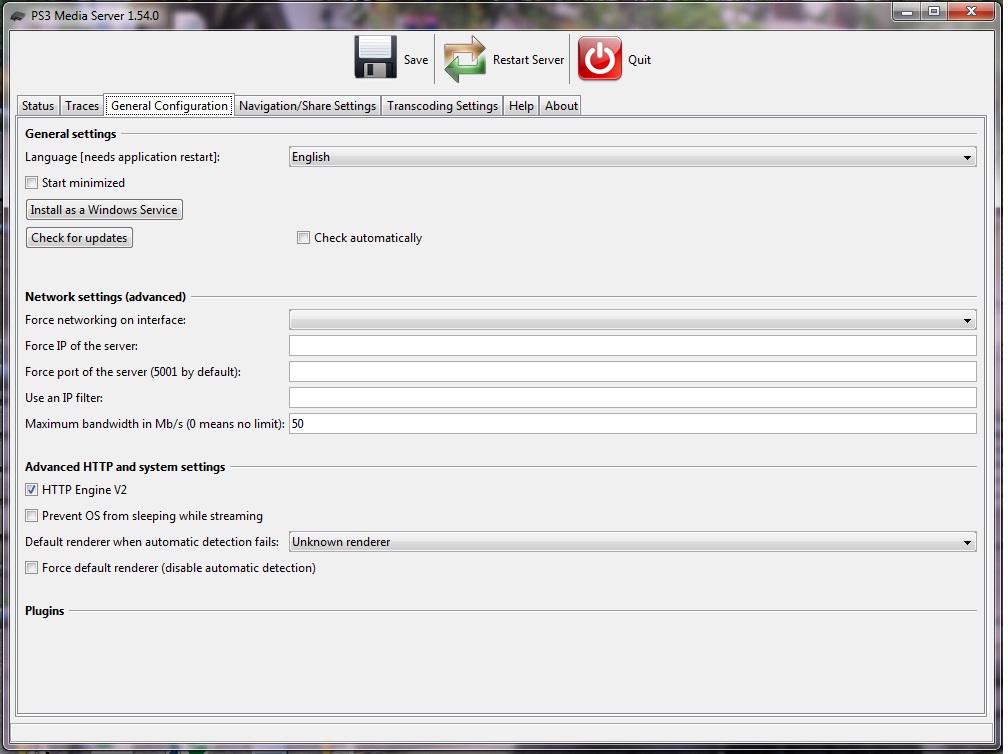Click the Maximum bandwidth in Mb/s label
Viewport: 1008px width, 754px height.
(x=155, y=424)
